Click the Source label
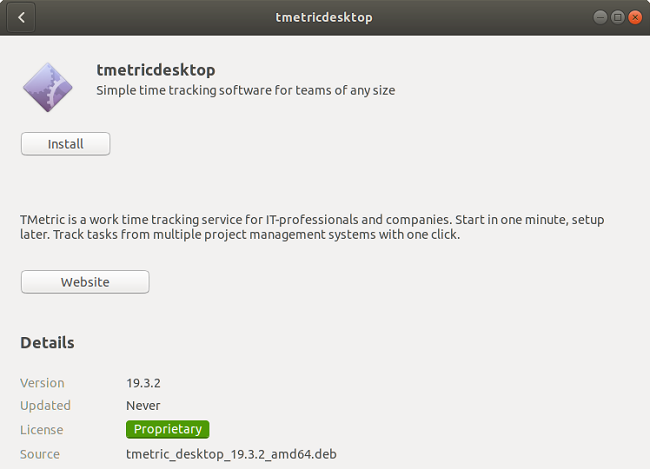Image resolution: width=650 pixels, height=469 pixels. coord(40,454)
